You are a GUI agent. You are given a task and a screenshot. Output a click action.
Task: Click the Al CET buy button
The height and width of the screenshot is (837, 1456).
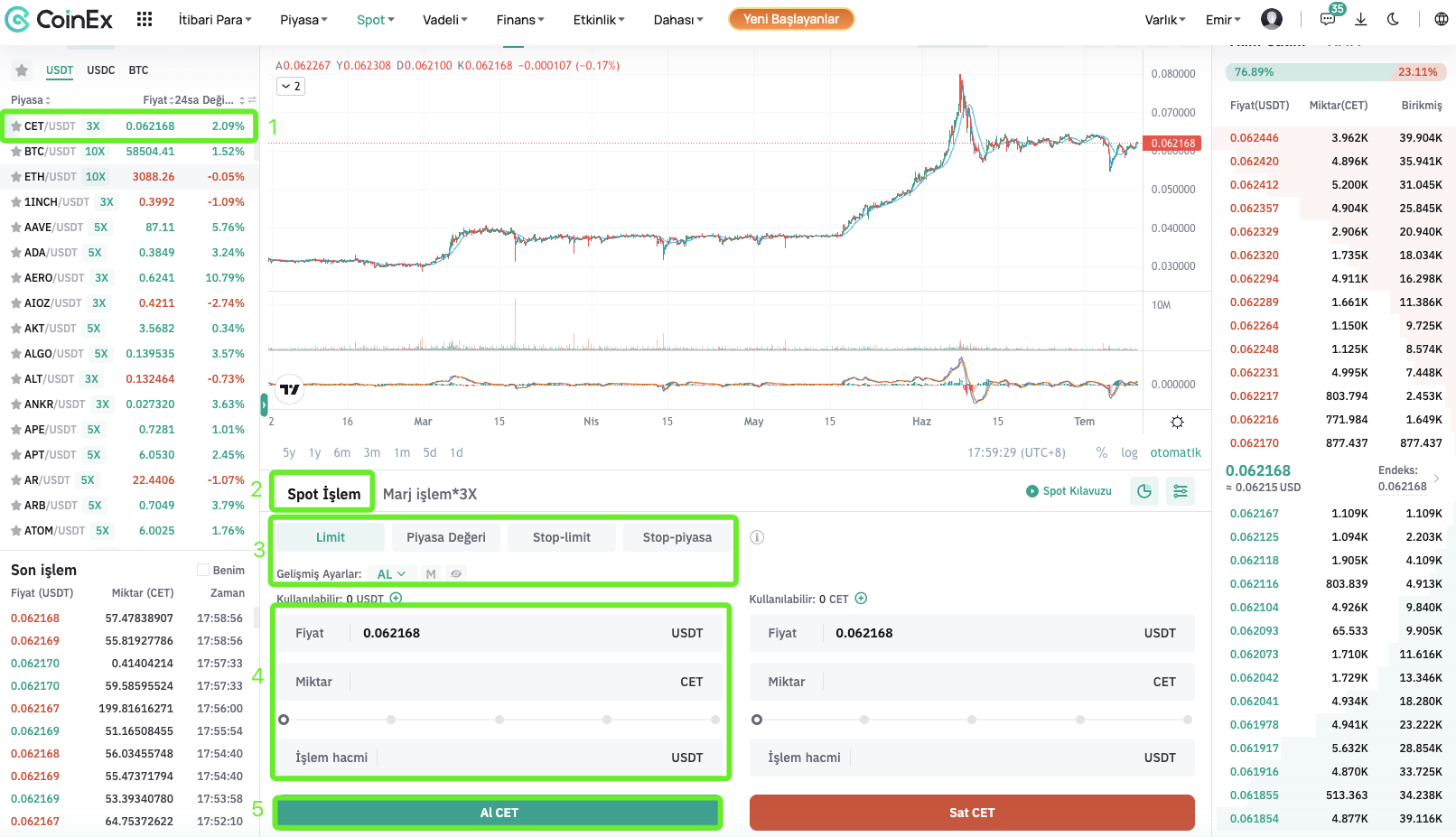499,813
